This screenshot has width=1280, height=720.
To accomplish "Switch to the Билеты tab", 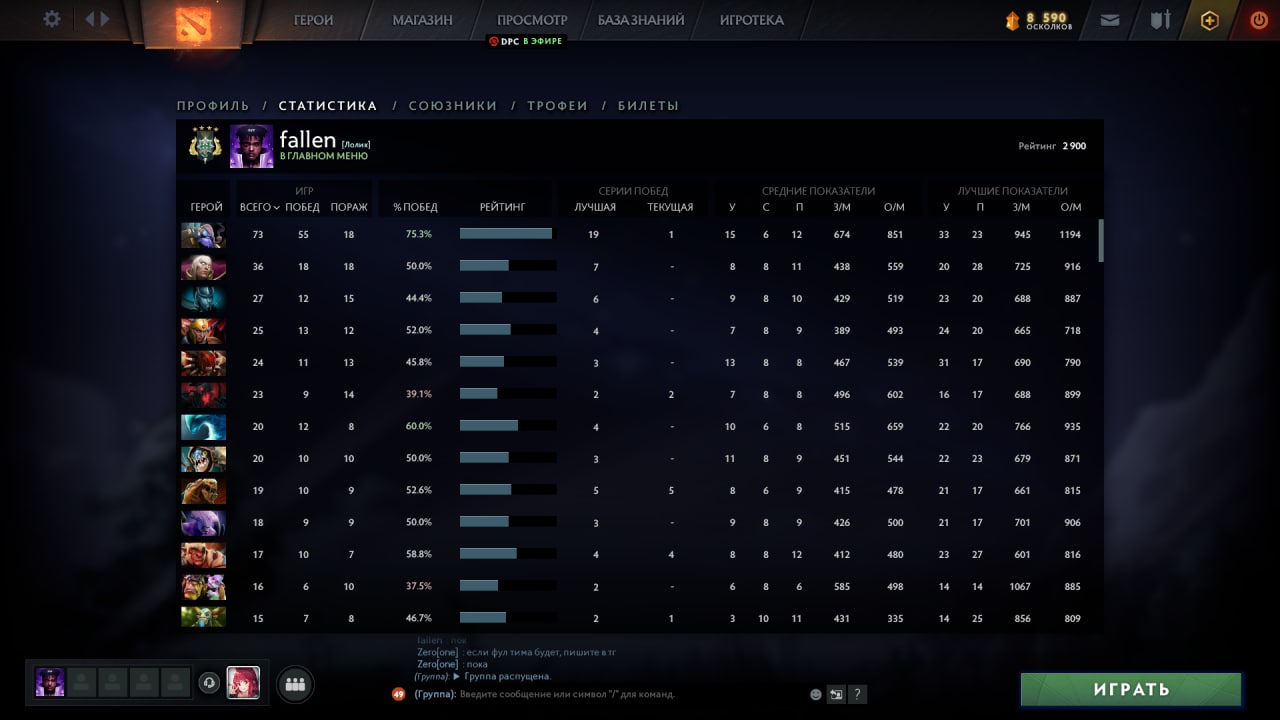I will (648, 105).
